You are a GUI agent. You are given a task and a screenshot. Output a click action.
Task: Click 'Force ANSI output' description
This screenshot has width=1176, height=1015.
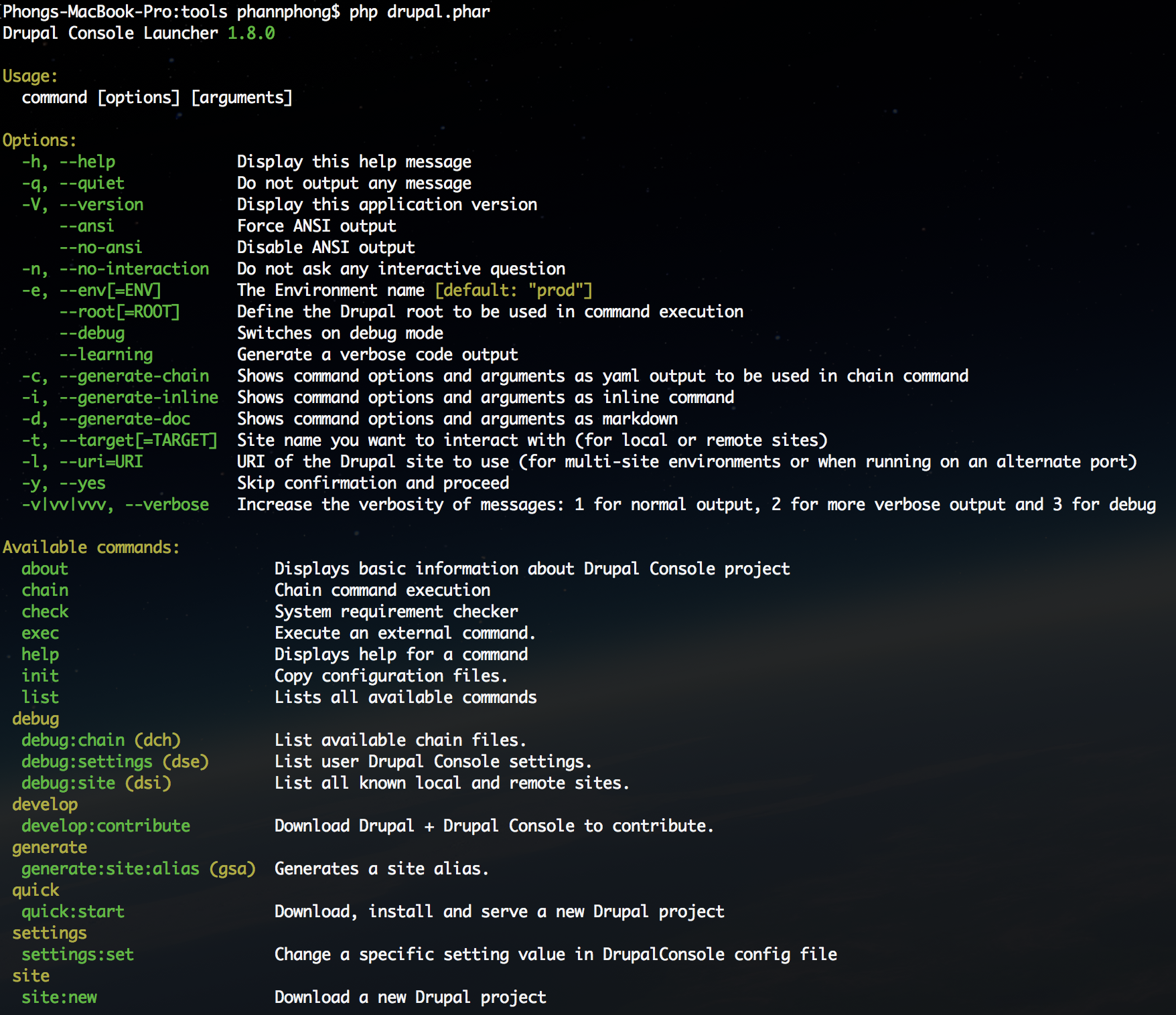(317, 226)
